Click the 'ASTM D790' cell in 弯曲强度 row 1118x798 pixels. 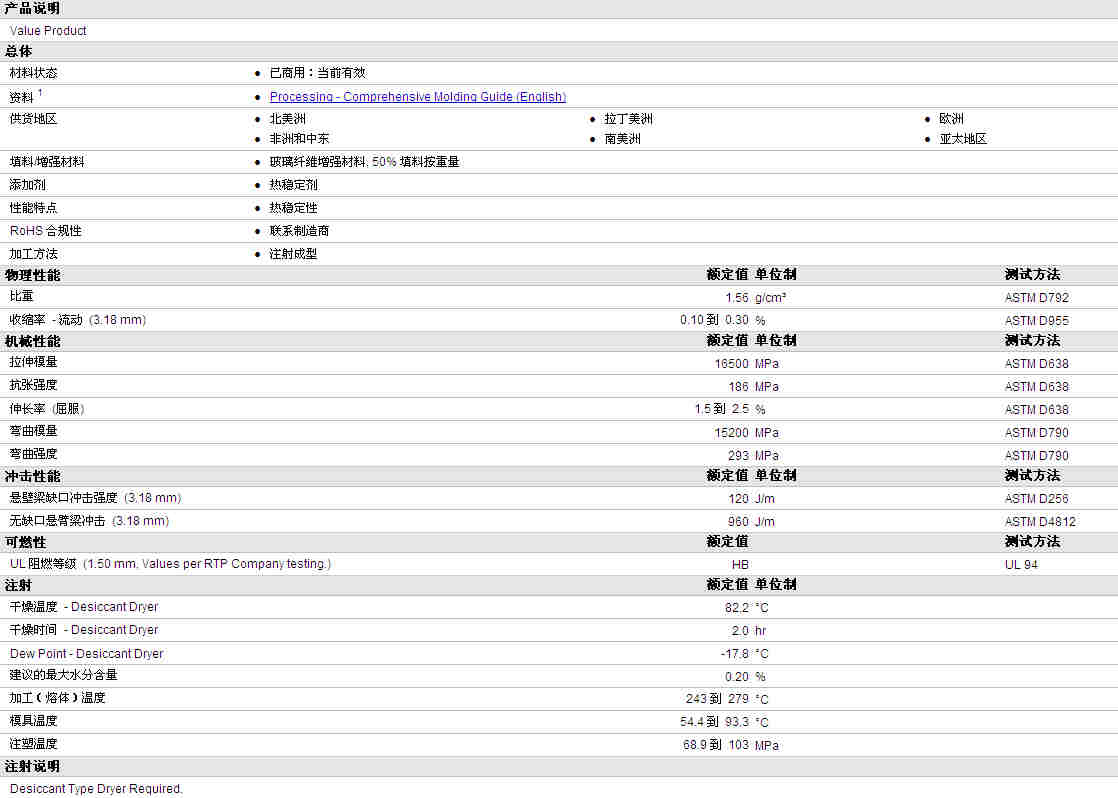click(1037, 456)
